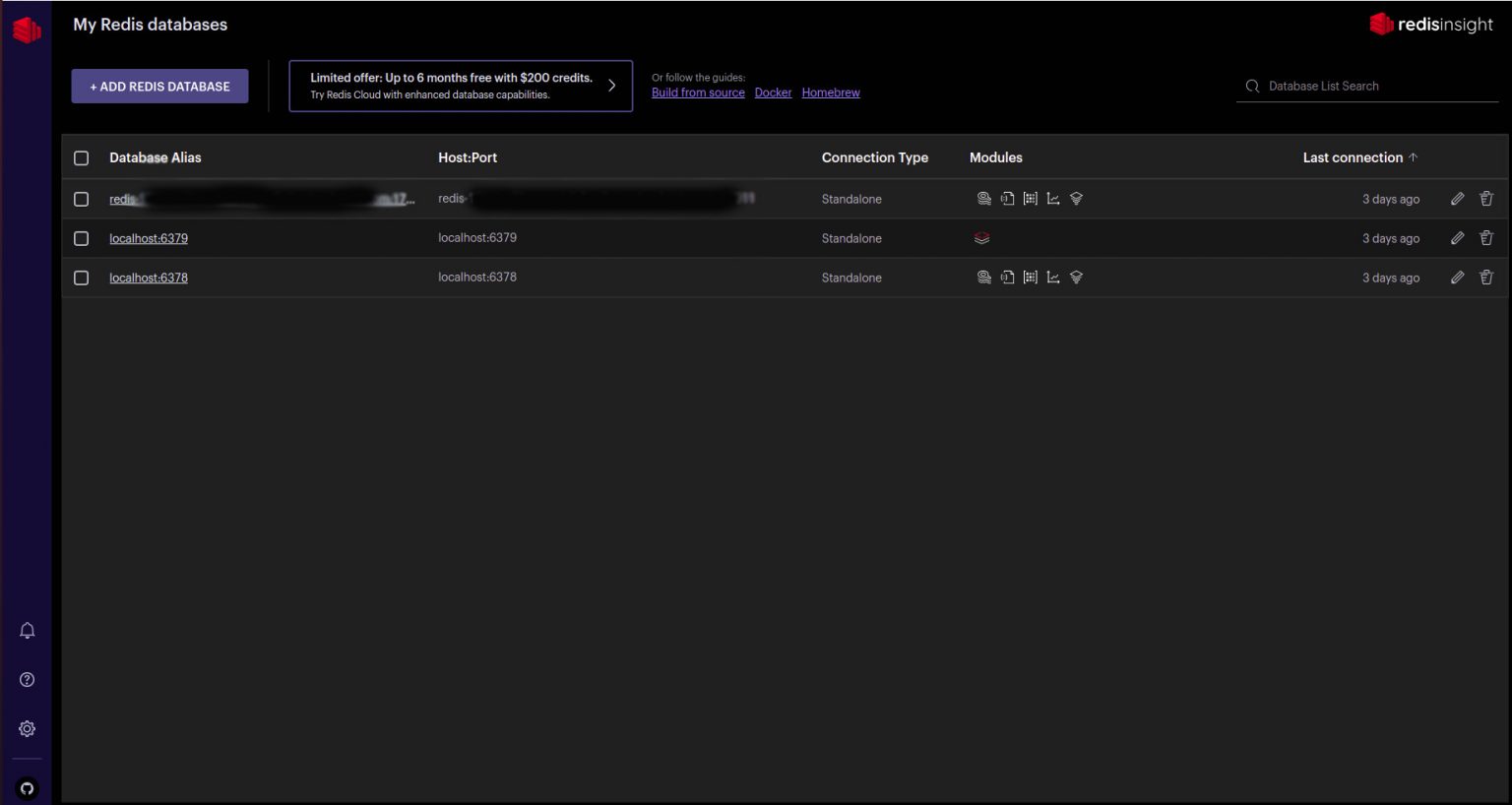
Task: Open the help center question icon
Action: click(28, 680)
